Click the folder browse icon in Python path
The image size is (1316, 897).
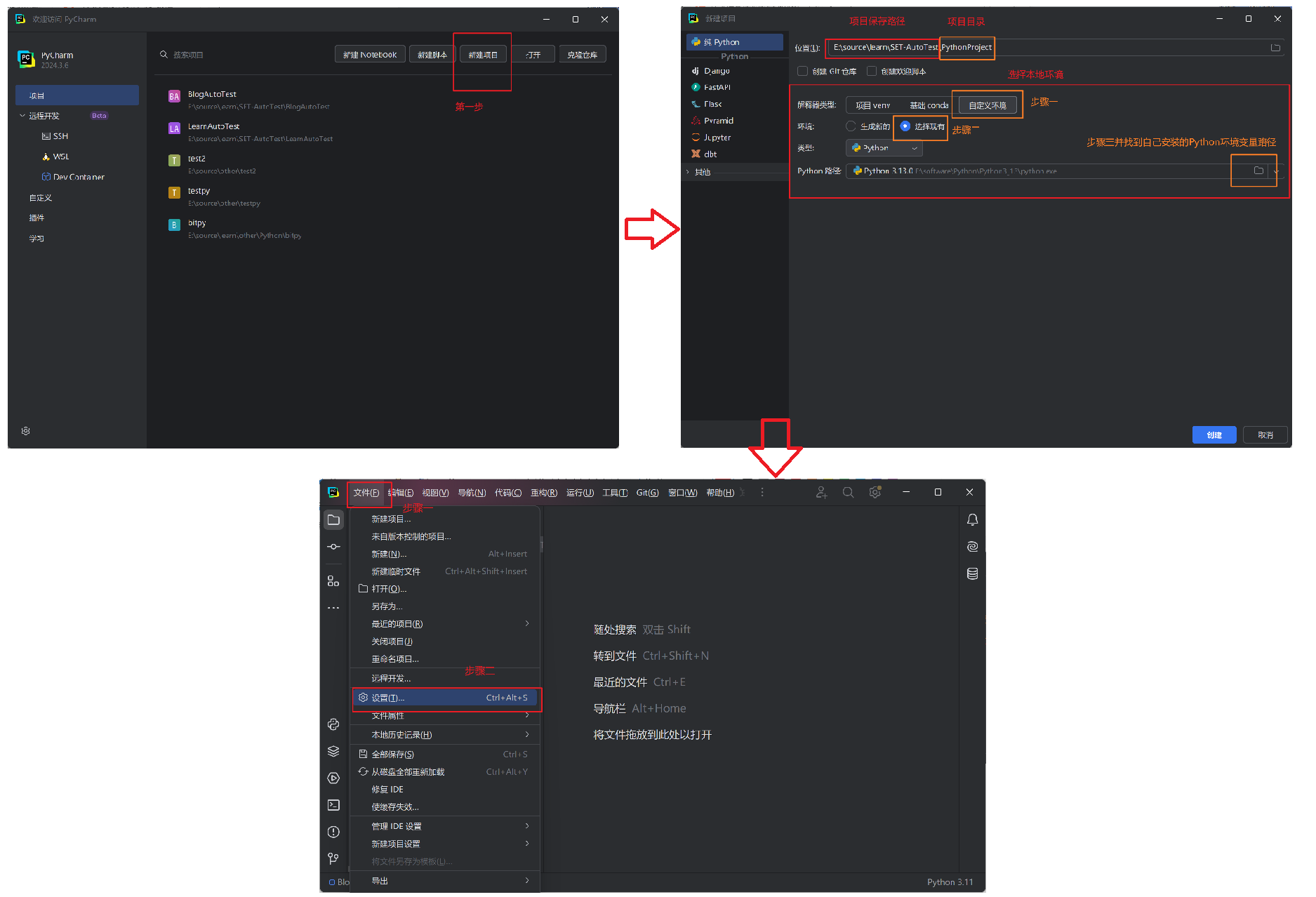1258,171
